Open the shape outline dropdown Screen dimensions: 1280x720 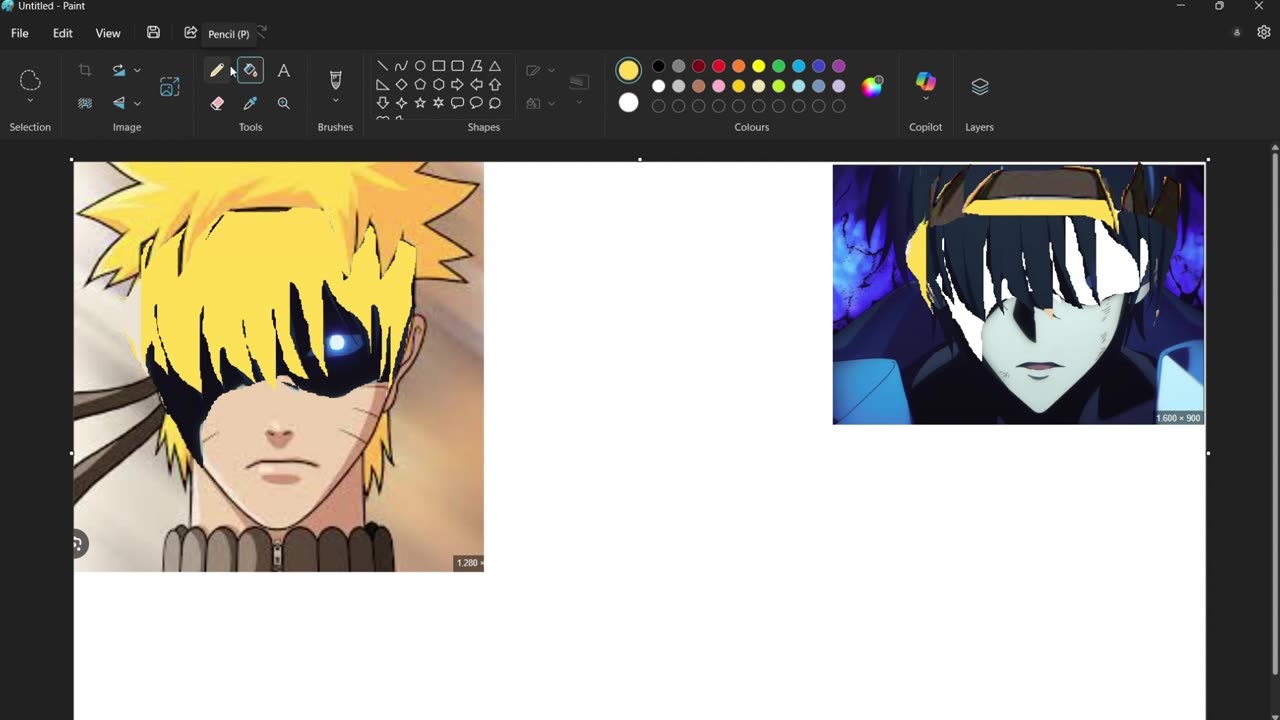[x=551, y=71]
